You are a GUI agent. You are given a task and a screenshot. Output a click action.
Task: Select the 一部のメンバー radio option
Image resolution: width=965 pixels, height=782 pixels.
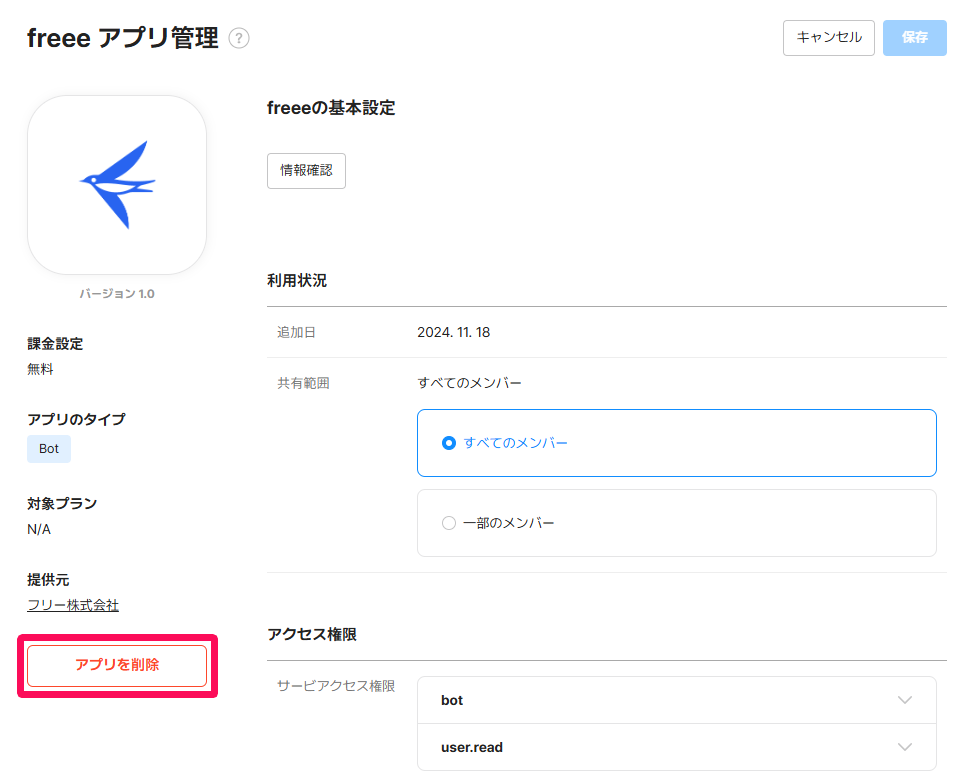(x=677, y=523)
